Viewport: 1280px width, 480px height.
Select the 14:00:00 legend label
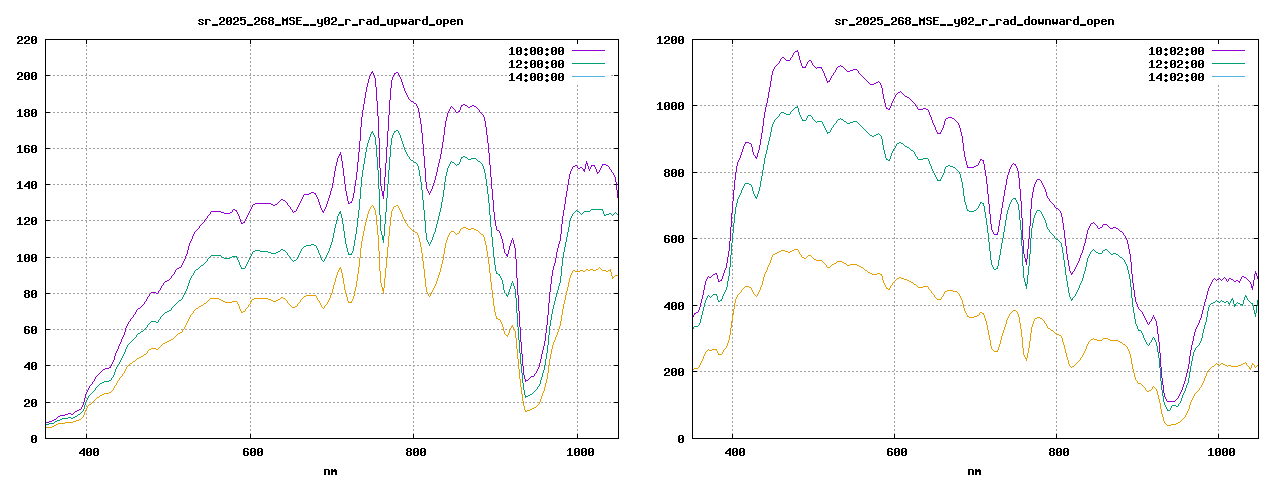tap(536, 77)
